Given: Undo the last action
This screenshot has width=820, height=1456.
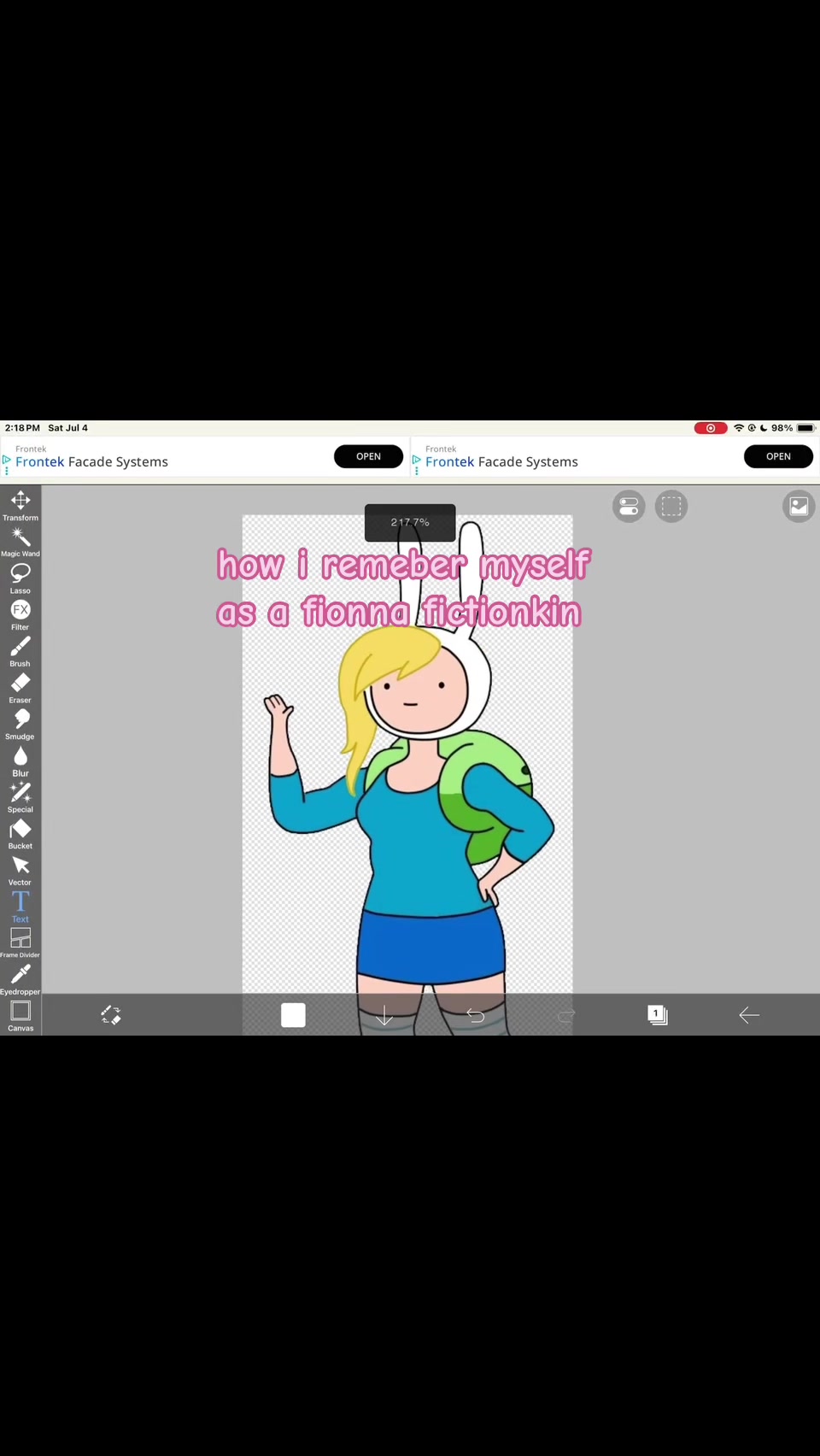Looking at the screenshot, I should pos(476,1015).
